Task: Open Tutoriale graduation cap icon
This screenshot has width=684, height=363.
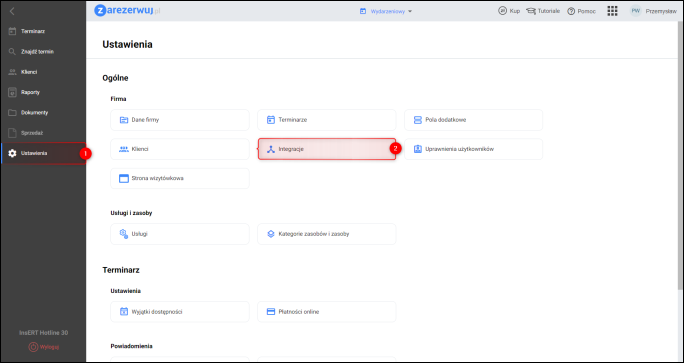Action: [x=530, y=11]
